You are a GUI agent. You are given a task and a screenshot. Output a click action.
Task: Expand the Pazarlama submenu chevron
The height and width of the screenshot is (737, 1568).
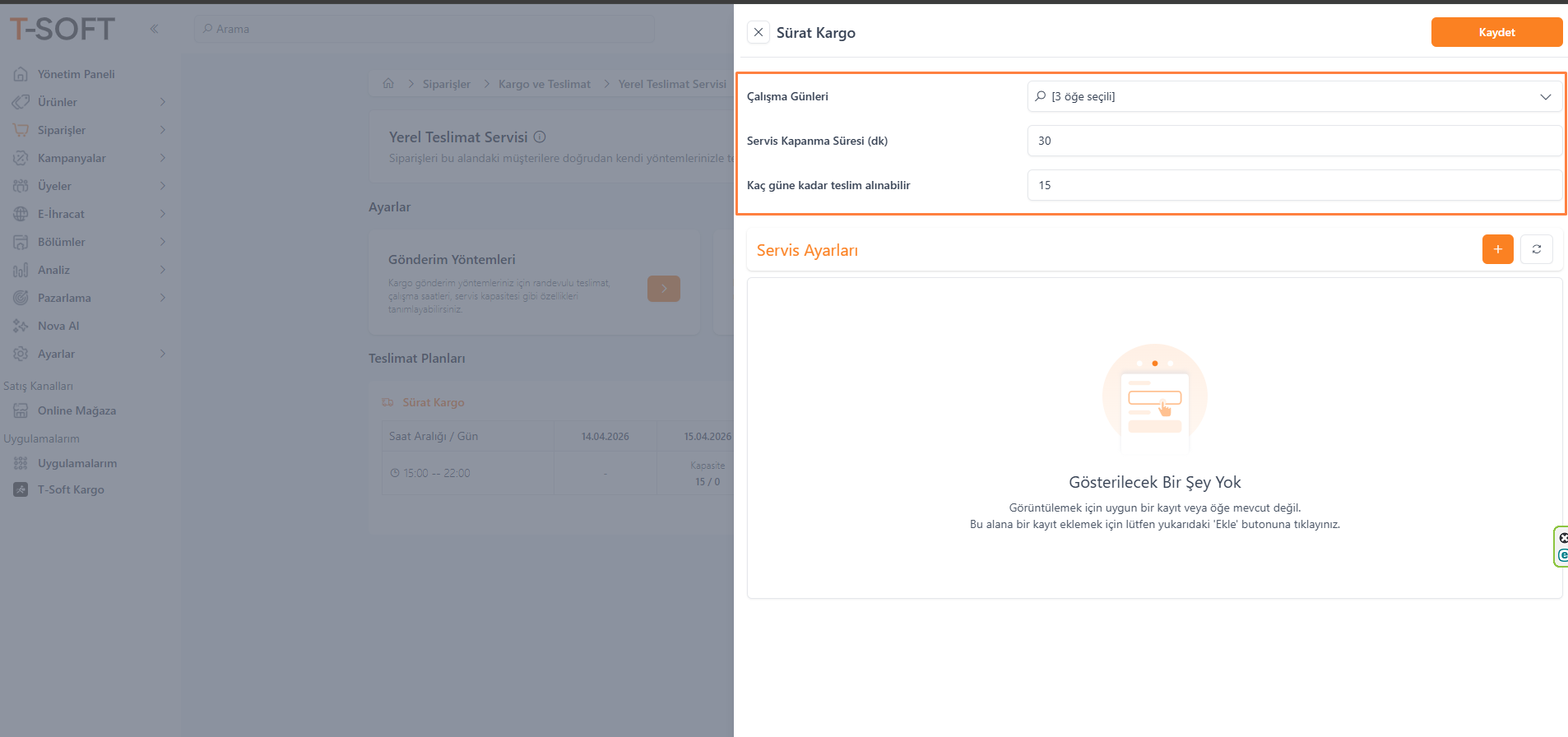click(163, 298)
